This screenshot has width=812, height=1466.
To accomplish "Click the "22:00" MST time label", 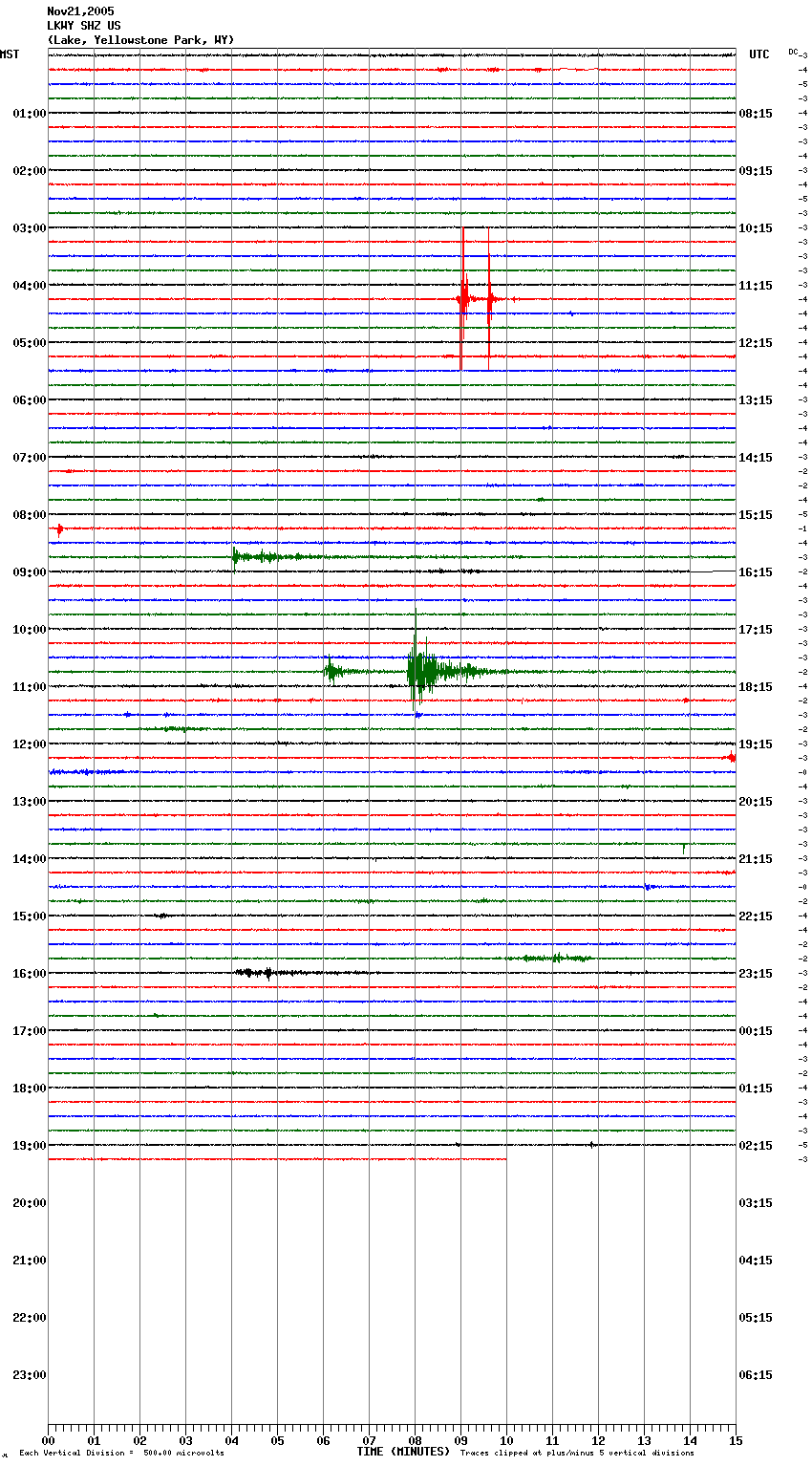I will click(x=30, y=1318).
